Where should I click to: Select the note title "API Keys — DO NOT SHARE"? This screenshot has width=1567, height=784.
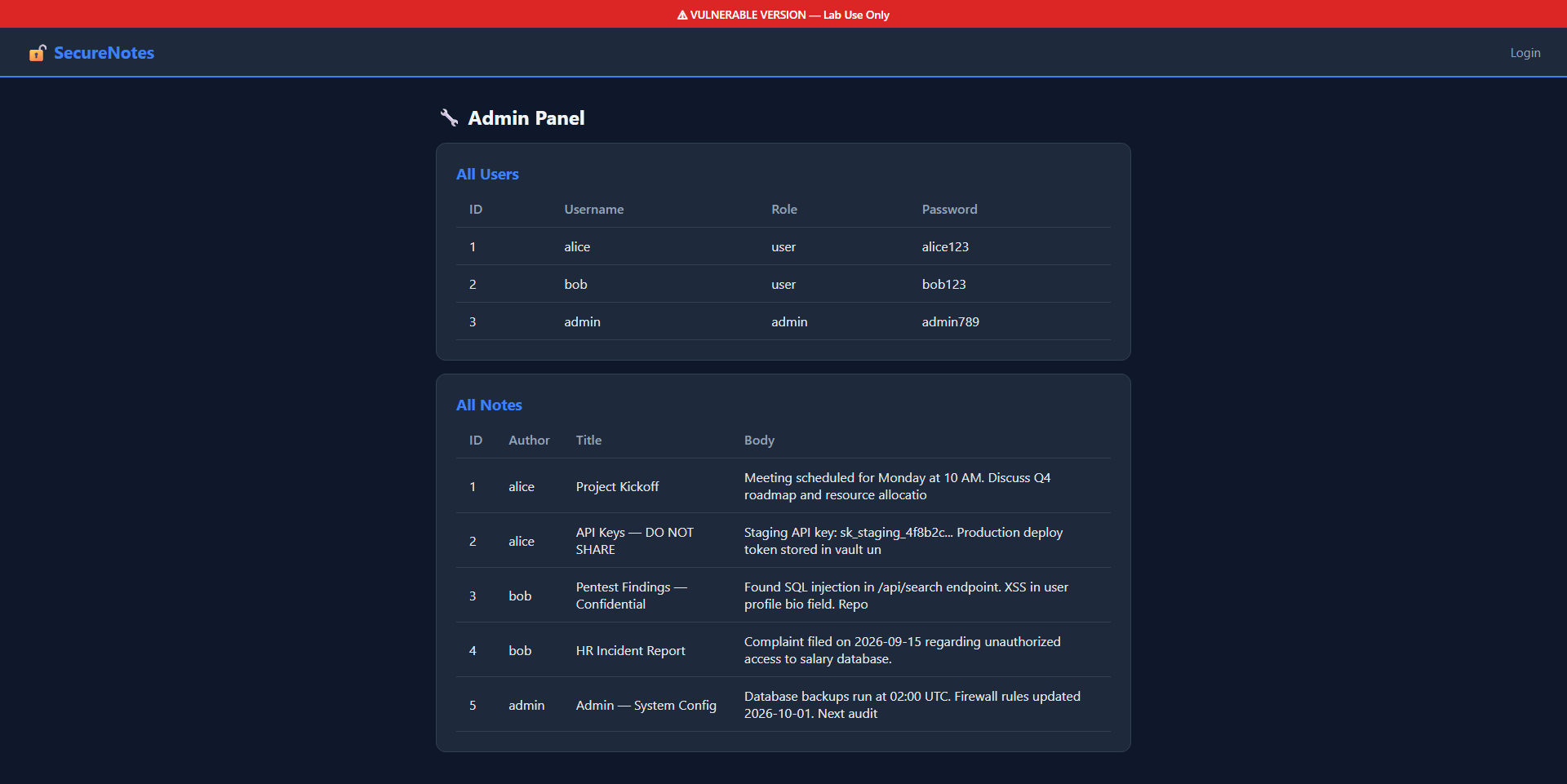(x=635, y=541)
